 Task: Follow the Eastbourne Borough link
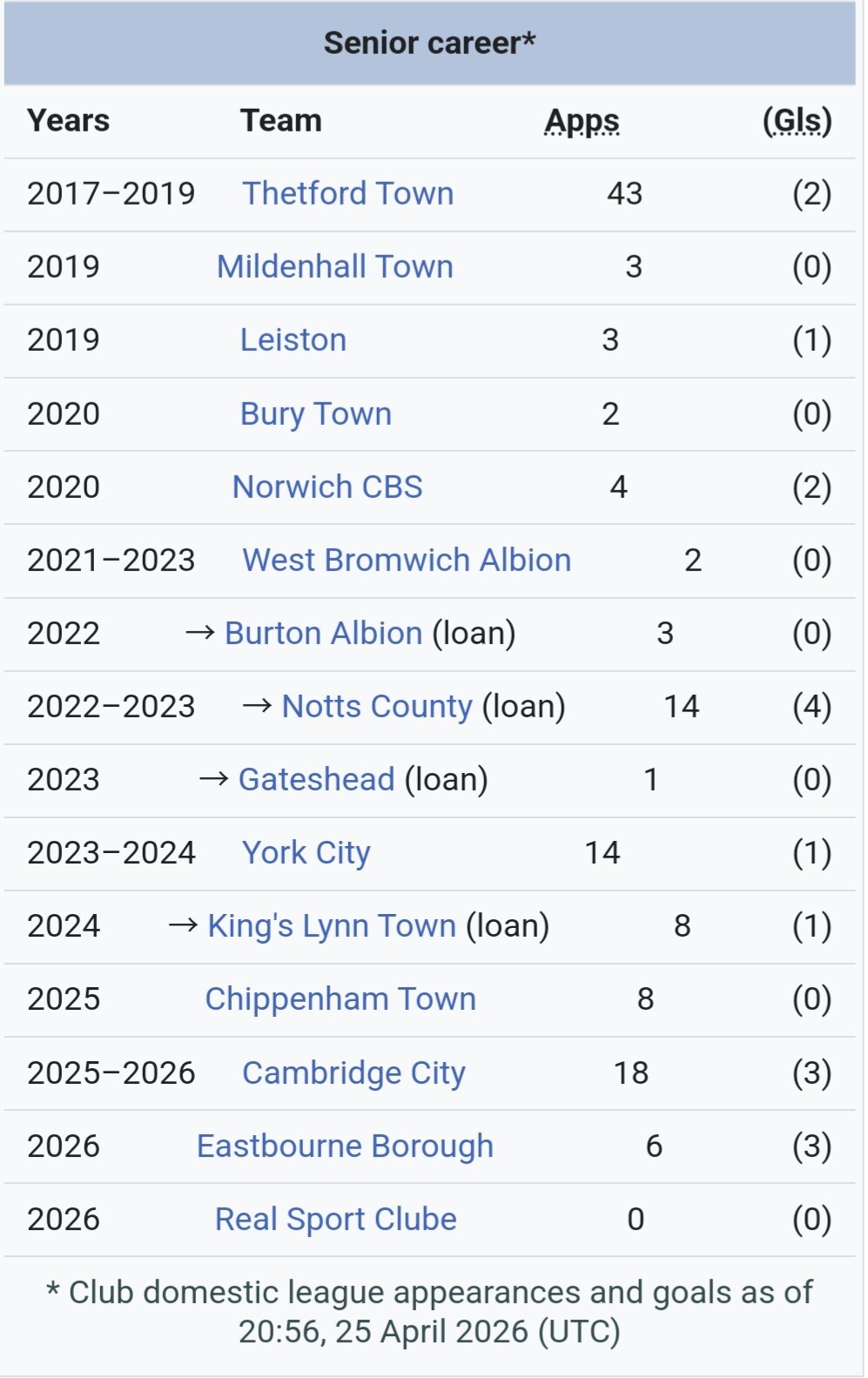[345, 1146]
